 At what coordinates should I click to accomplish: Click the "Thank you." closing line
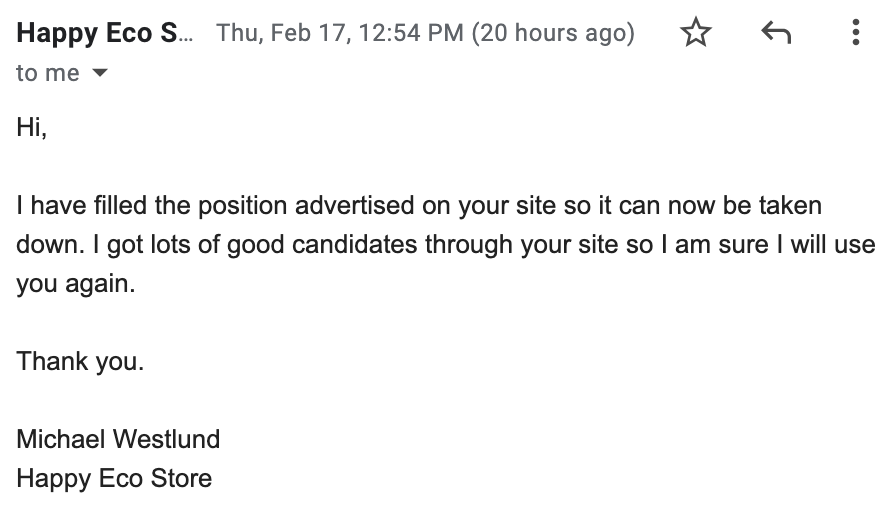[x=80, y=361]
